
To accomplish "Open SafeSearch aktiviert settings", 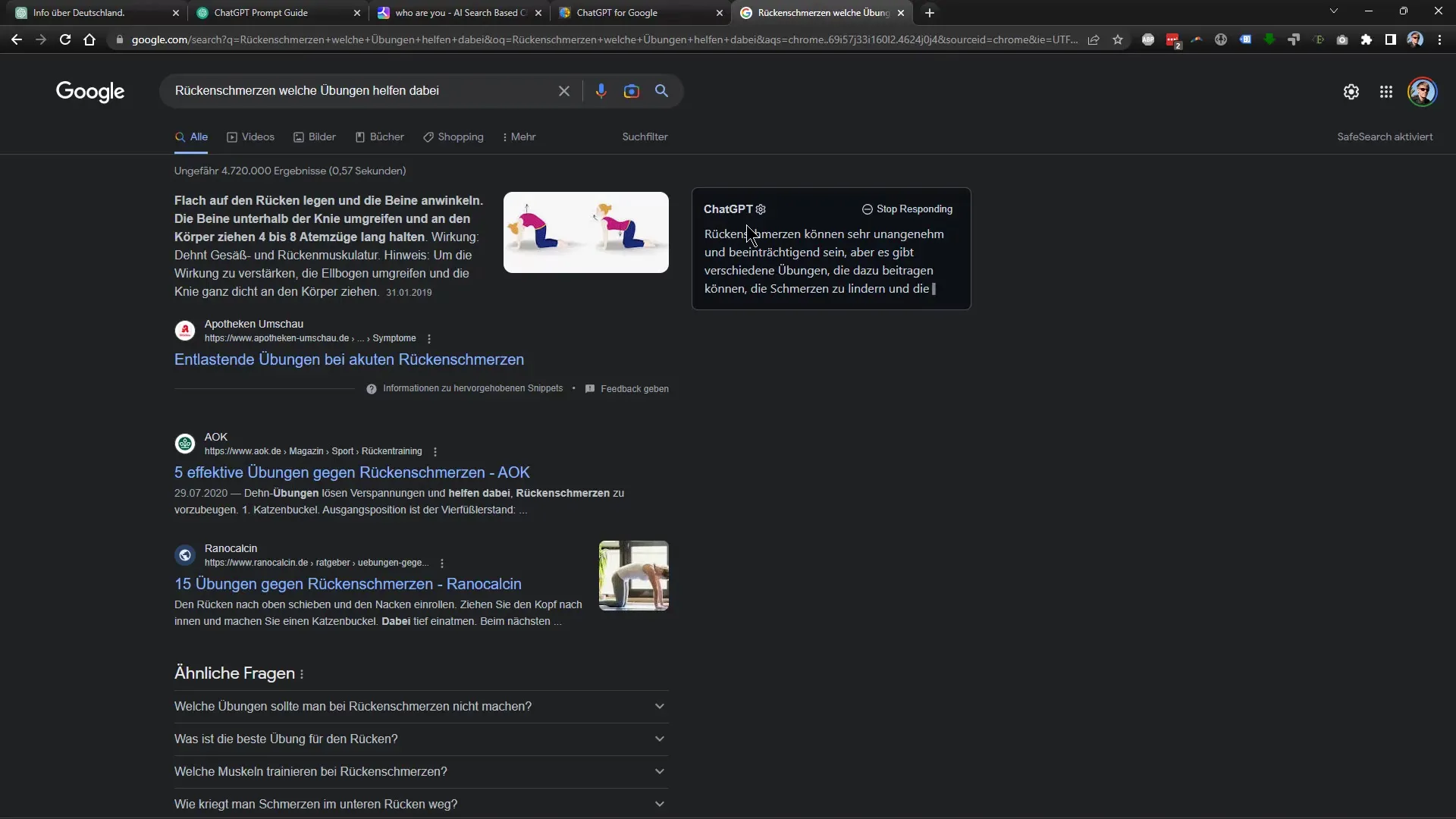I will tap(1385, 137).
